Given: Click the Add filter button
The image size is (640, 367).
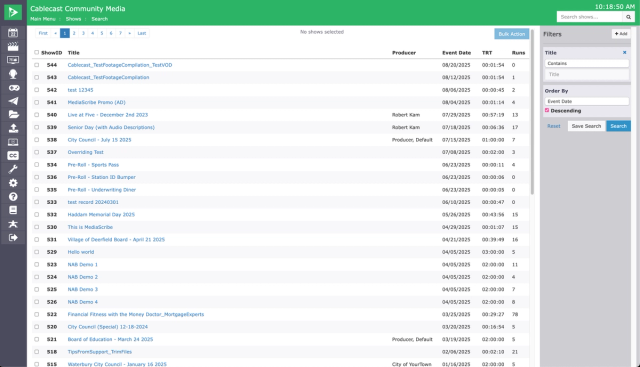Looking at the screenshot, I should 621,34.
